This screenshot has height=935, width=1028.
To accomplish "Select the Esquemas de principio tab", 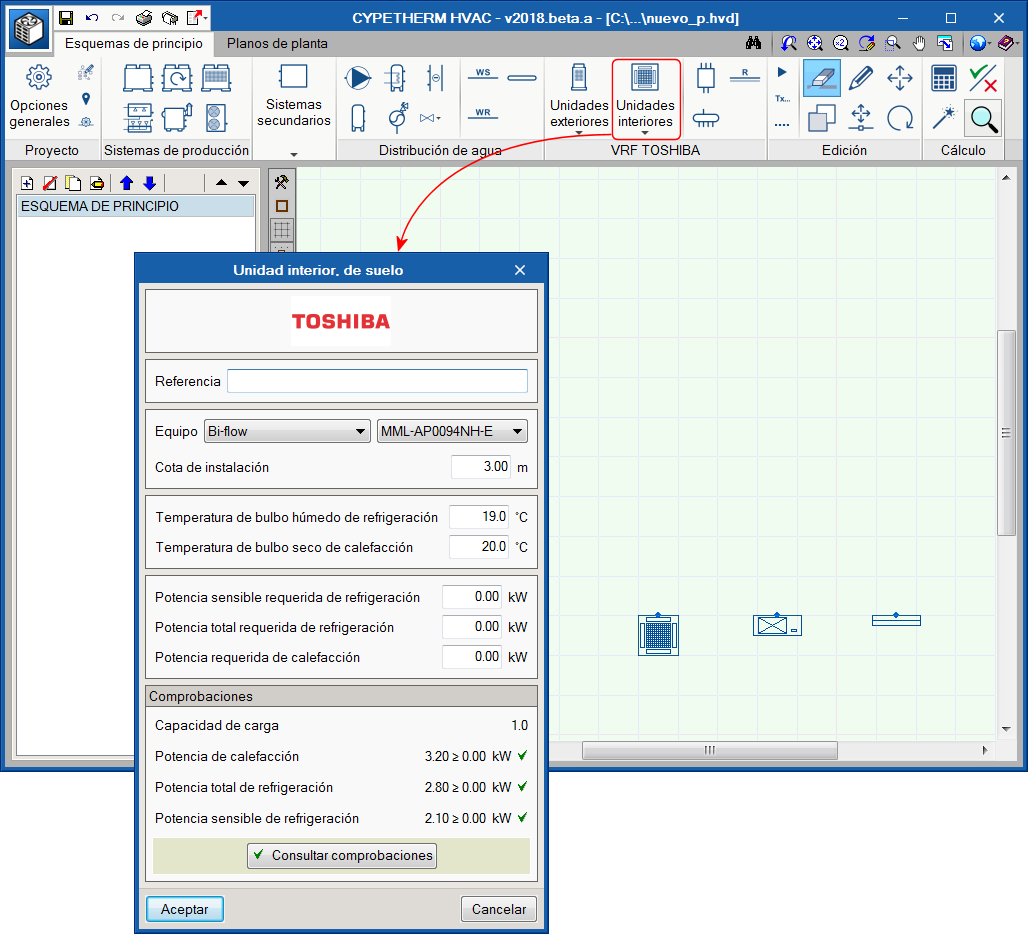I will (x=133, y=44).
